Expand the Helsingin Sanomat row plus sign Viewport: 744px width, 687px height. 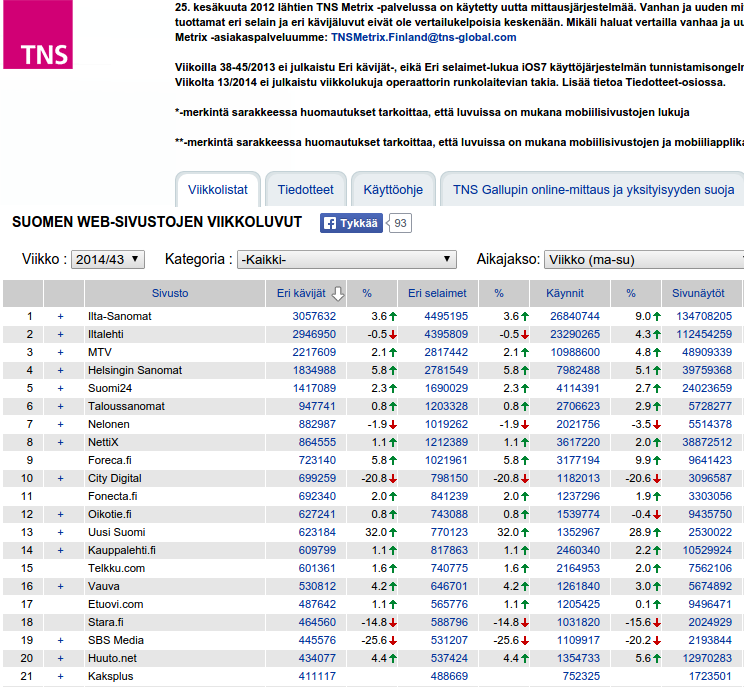point(60,371)
